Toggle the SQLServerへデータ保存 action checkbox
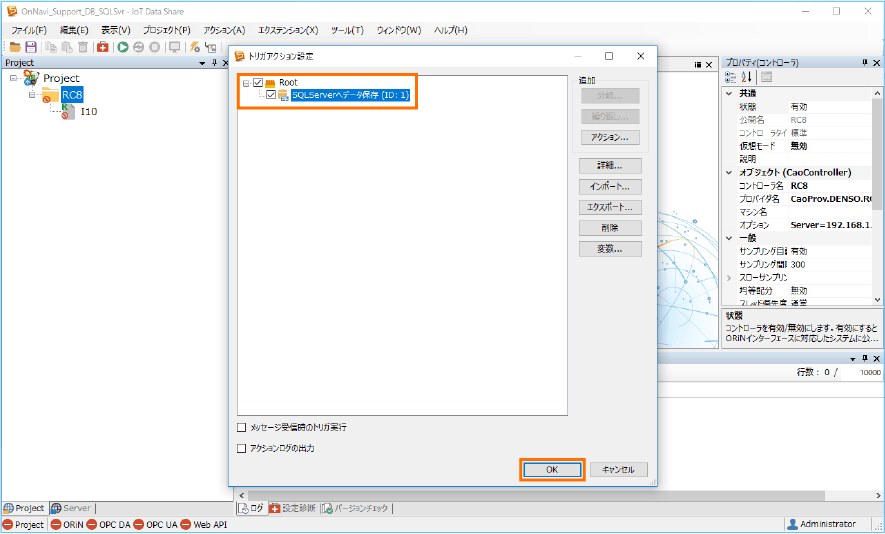 click(x=271, y=95)
